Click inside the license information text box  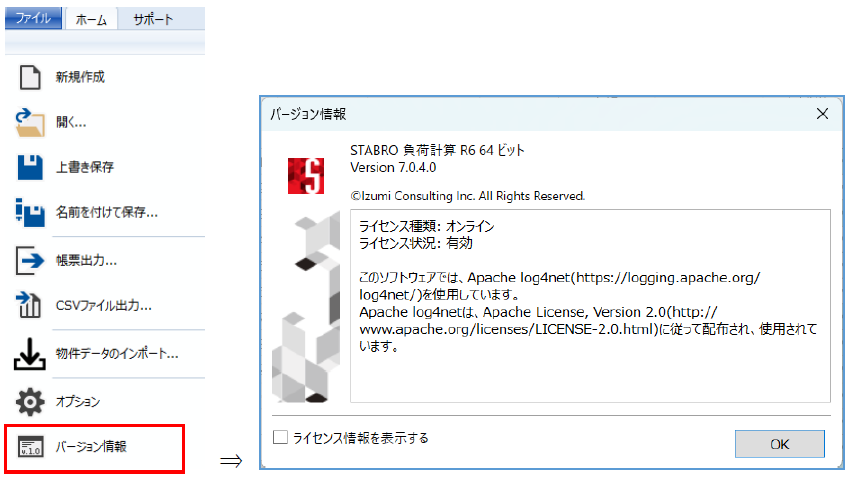[590, 370]
